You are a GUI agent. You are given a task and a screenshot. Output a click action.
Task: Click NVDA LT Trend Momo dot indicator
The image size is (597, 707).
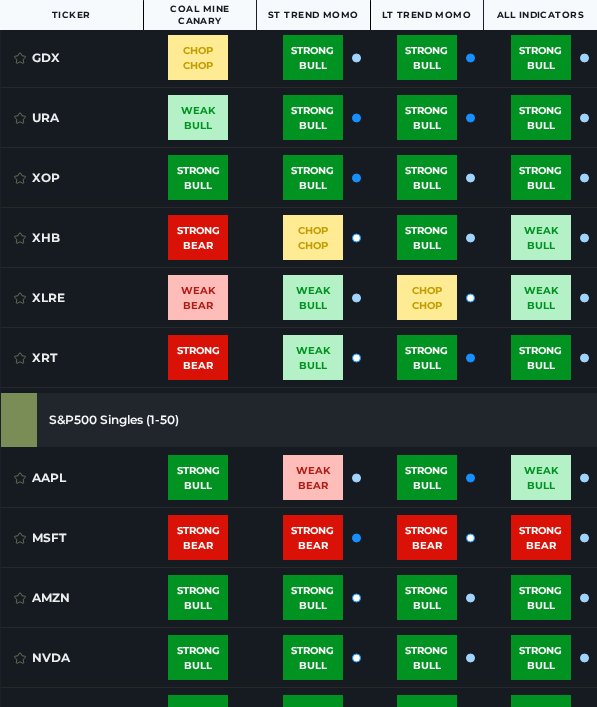click(x=470, y=658)
